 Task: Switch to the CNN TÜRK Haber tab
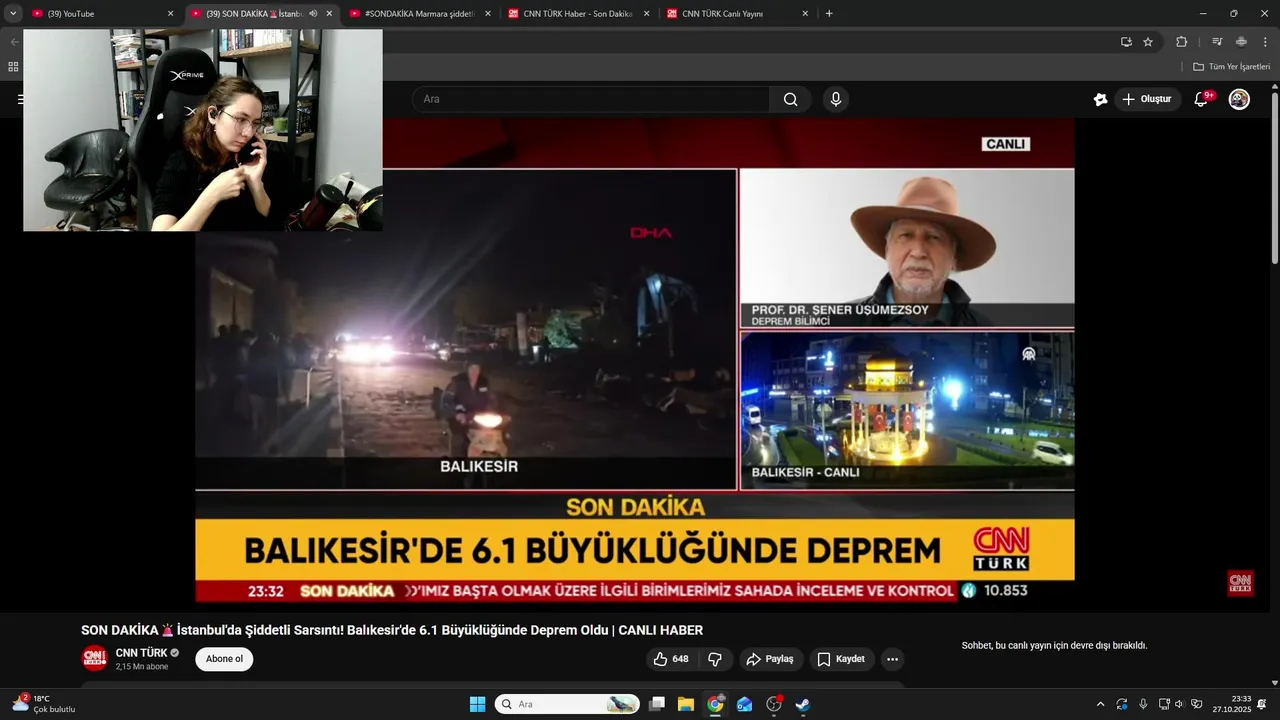578,14
